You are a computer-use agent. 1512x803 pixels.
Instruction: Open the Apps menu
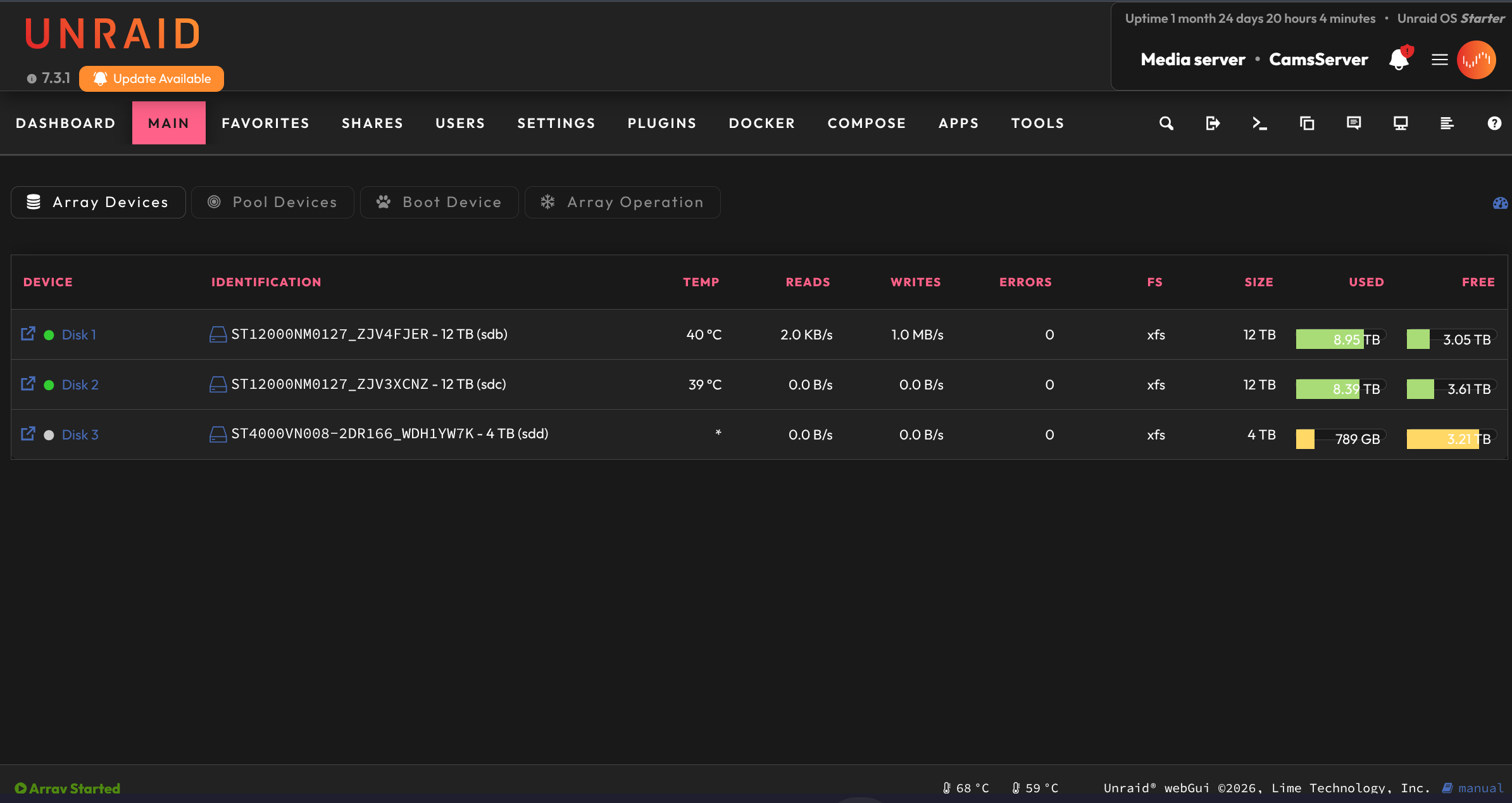click(x=959, y=123)
